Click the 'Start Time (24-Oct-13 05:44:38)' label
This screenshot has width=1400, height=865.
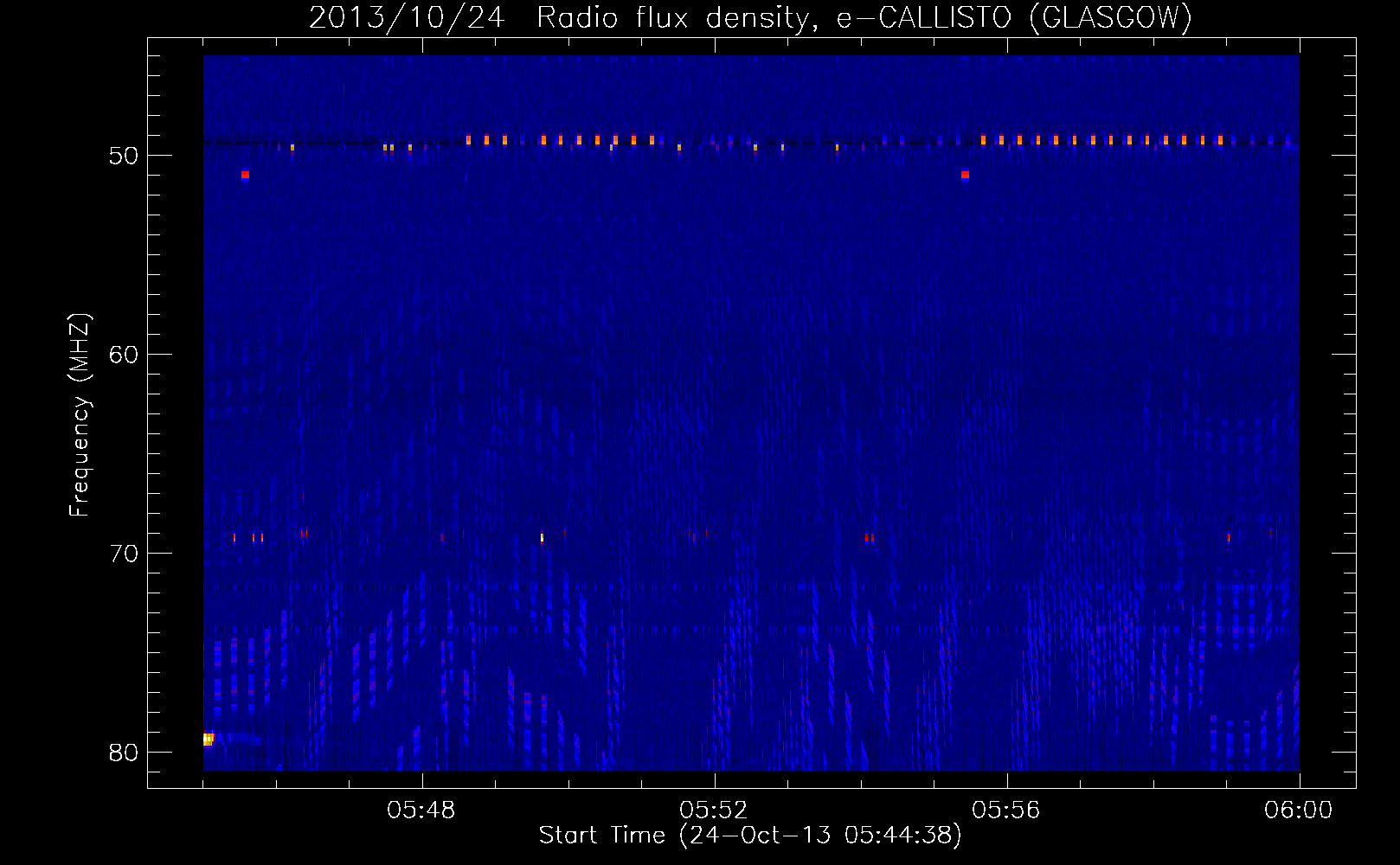[x=750, y=836]
